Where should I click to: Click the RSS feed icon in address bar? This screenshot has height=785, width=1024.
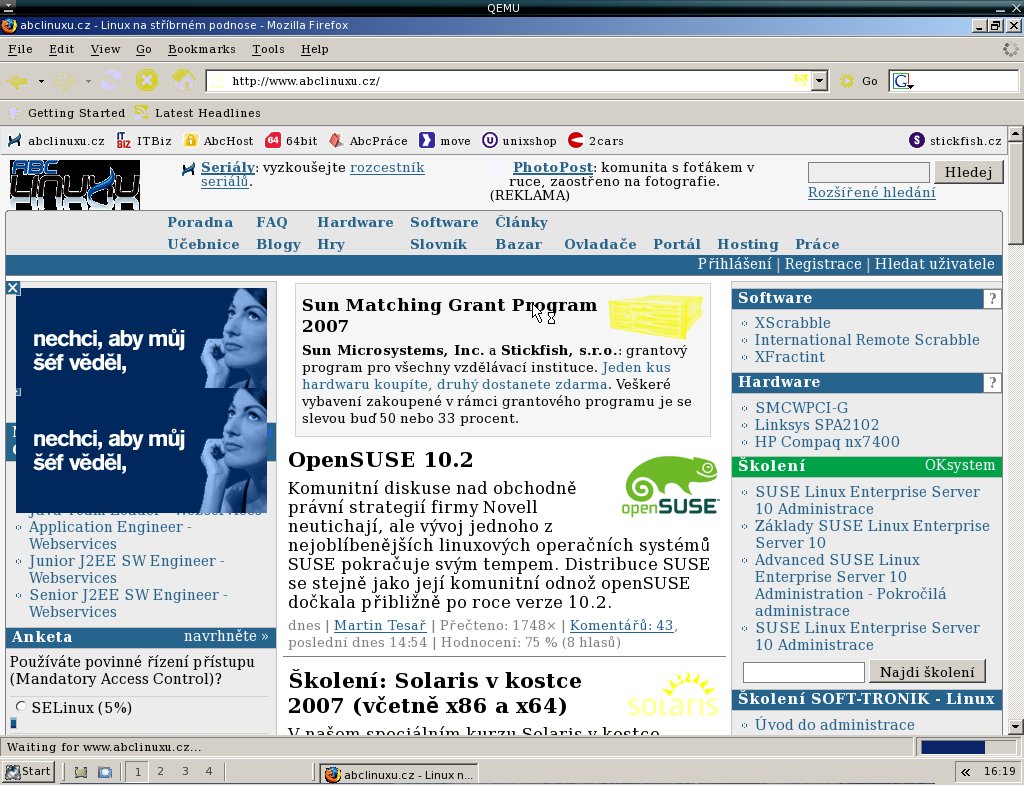point(801,80)
